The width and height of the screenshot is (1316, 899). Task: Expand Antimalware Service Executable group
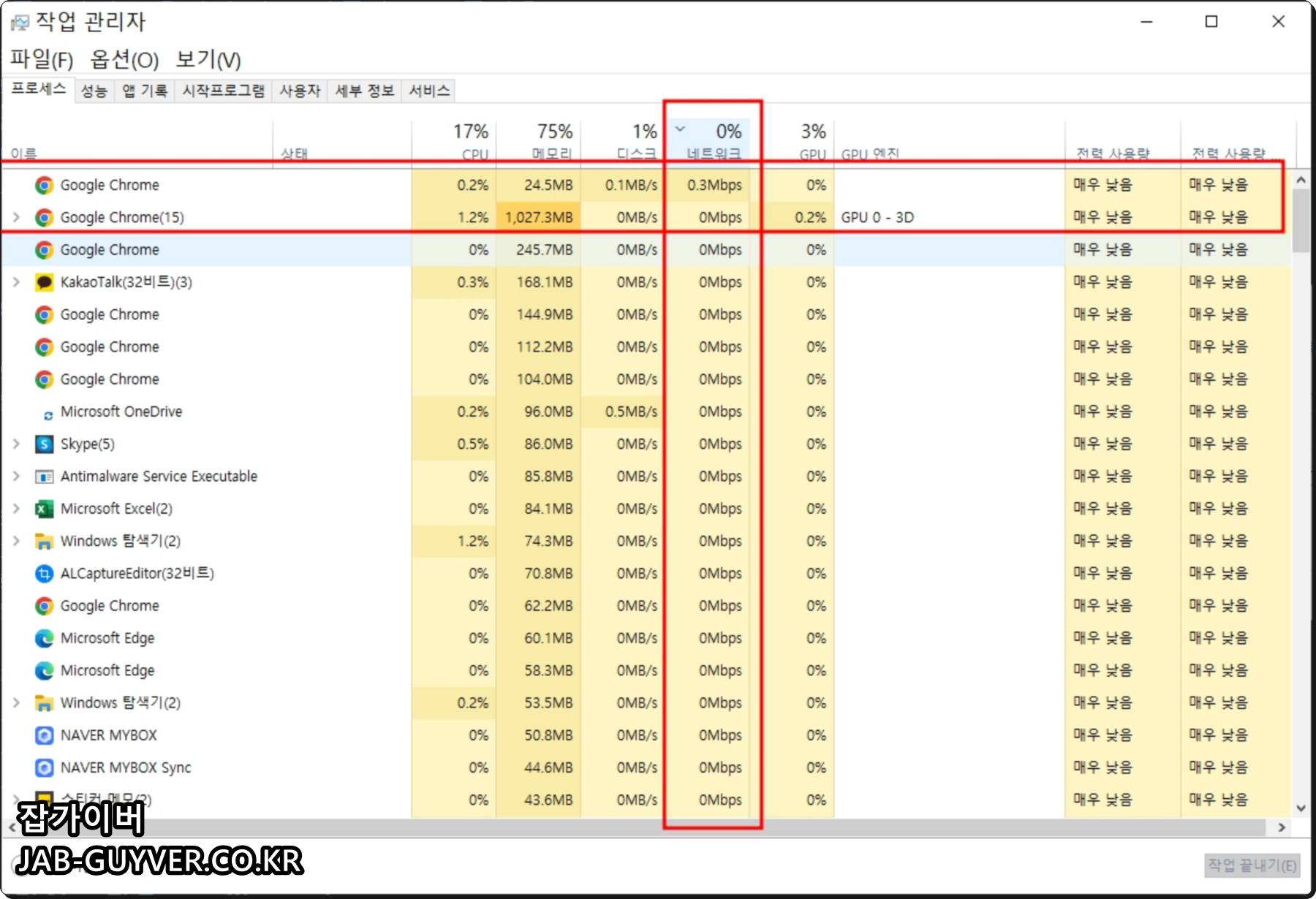tap(16, 477)
